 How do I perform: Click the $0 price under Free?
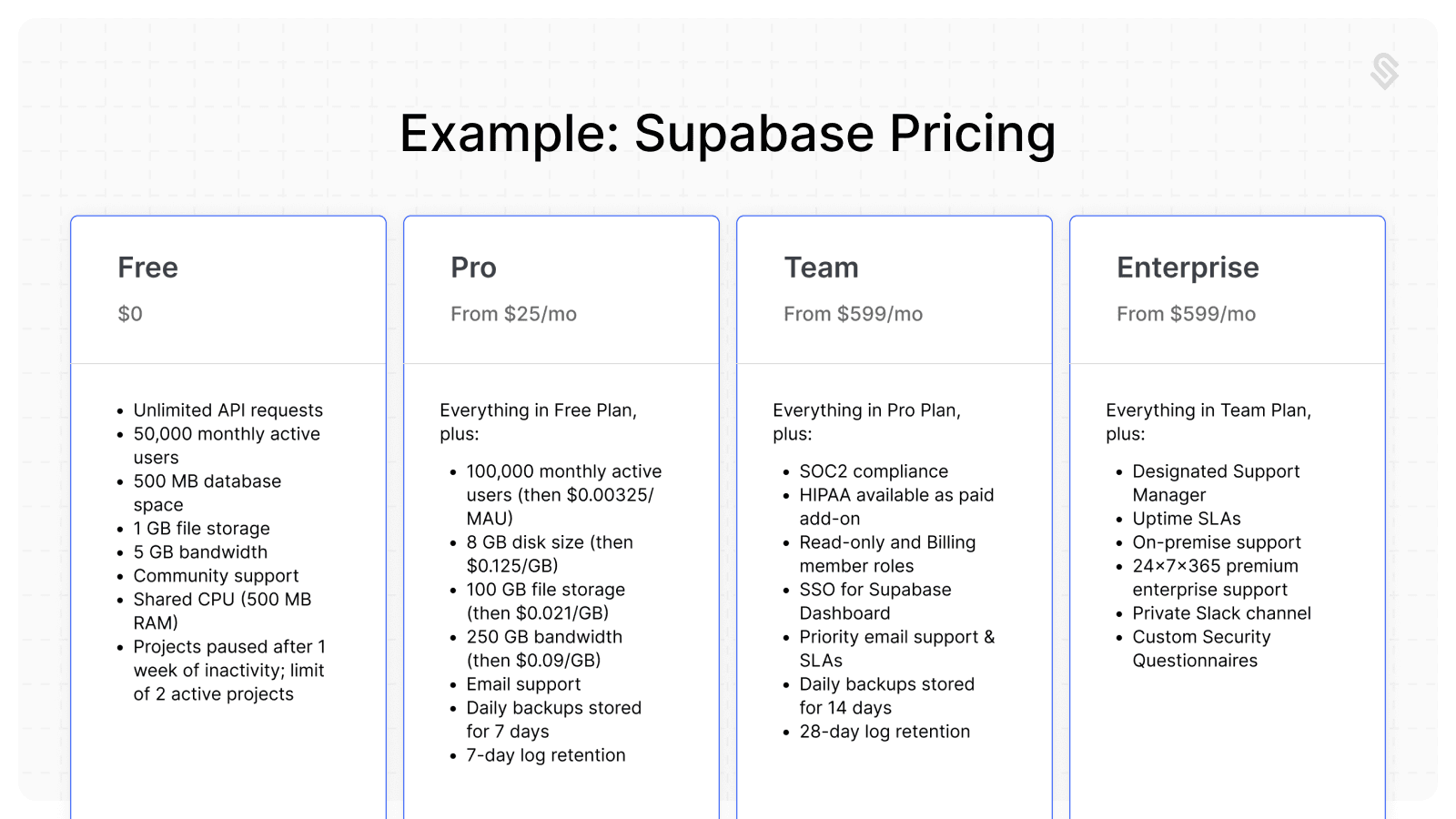[130, 314]
